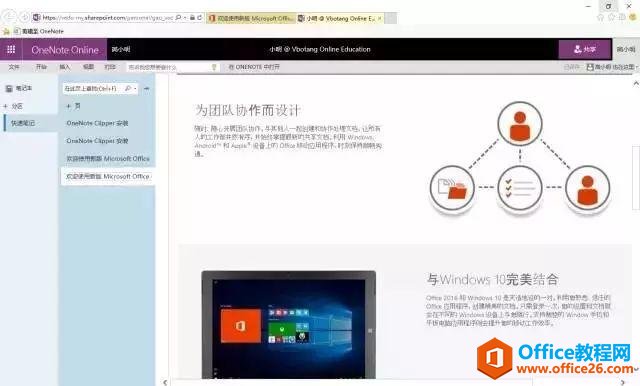
Task: Click the 共享 share button
Action: [x=584, y=49]
